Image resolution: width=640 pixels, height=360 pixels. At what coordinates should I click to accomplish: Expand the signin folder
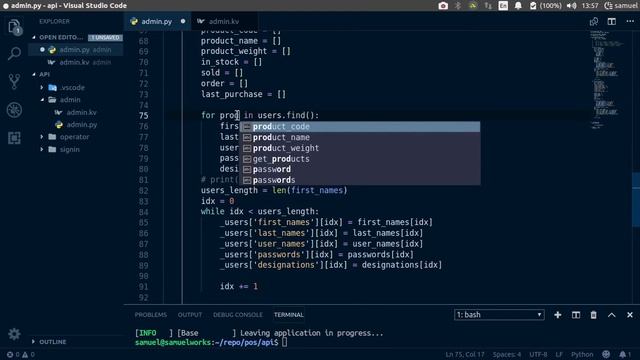click(42, 149)
